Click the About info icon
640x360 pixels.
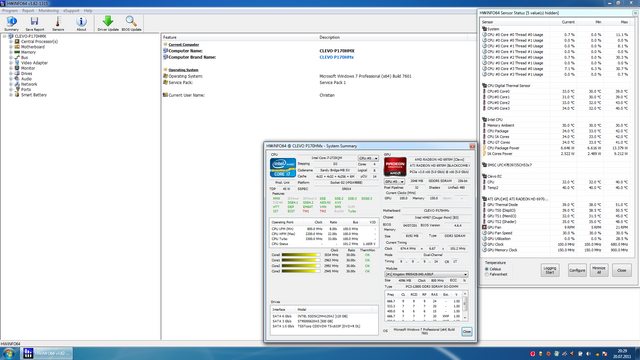coord(81,24)
